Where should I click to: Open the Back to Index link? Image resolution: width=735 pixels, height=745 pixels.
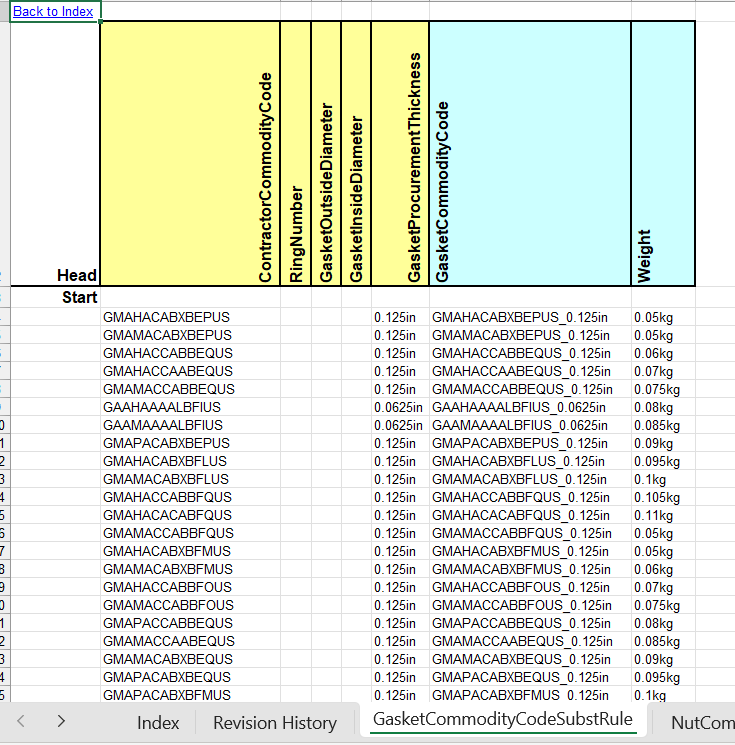tap(53, 11)
